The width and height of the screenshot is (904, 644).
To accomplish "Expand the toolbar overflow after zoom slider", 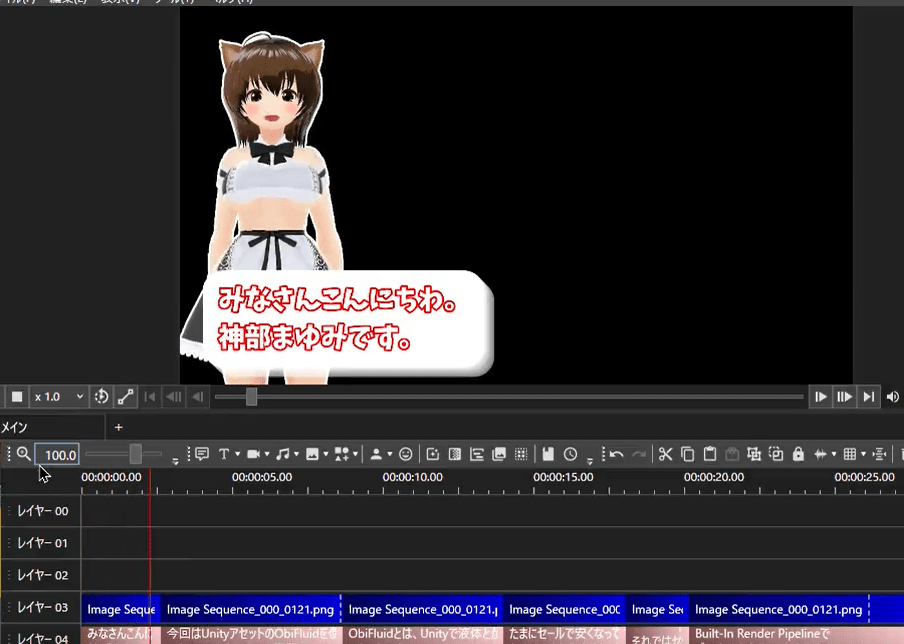I will 175,460.
